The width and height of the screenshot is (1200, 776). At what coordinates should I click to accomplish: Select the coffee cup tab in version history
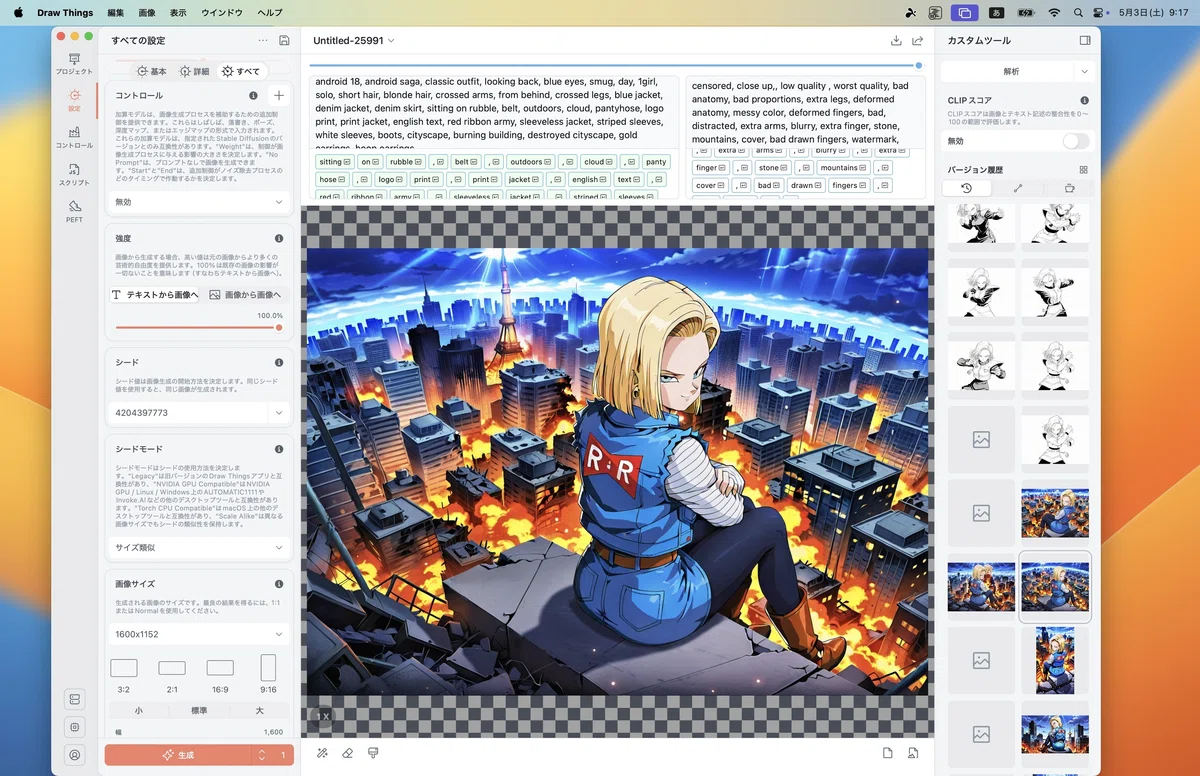[x=1069, y=188]
